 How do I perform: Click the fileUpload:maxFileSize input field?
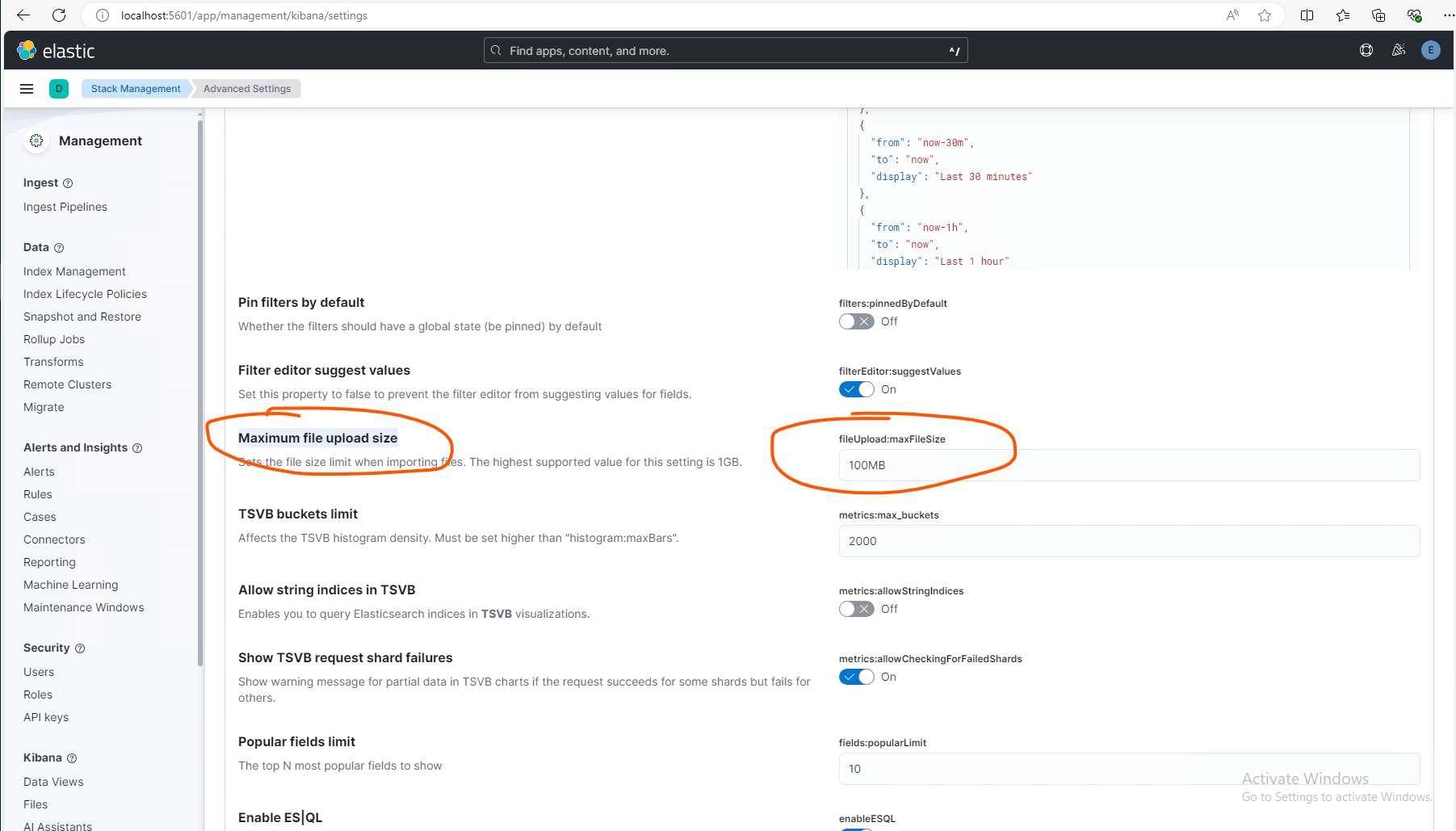[x=1128, y=465]
